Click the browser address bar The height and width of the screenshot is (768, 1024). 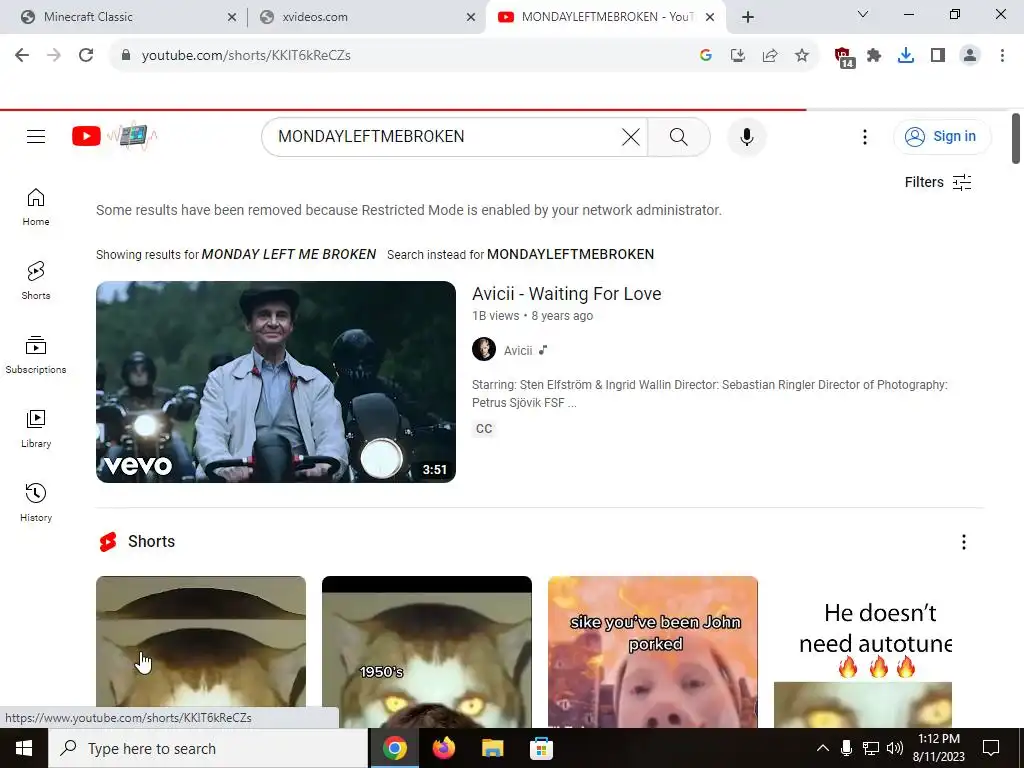click(x=411, y=56)
